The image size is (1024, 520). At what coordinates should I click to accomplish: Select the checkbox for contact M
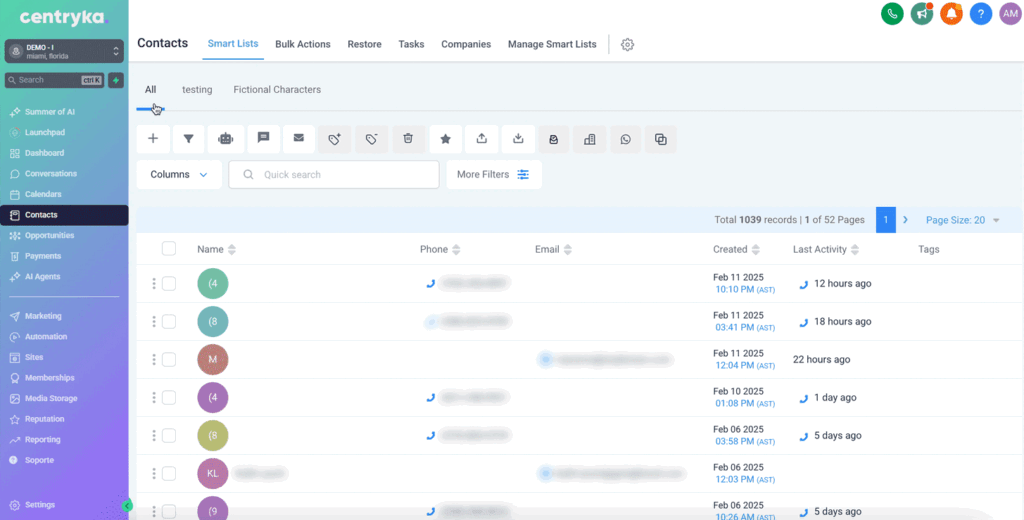168,359
